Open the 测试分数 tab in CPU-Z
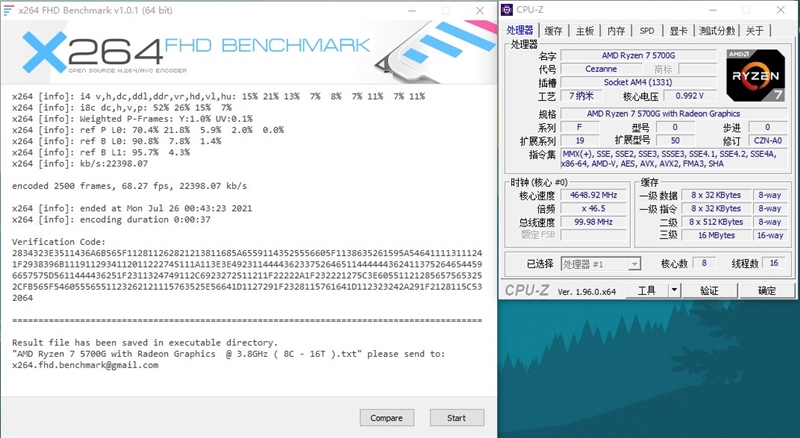The width and height of the screenshot is (800, 438). (x=717, y=31)
